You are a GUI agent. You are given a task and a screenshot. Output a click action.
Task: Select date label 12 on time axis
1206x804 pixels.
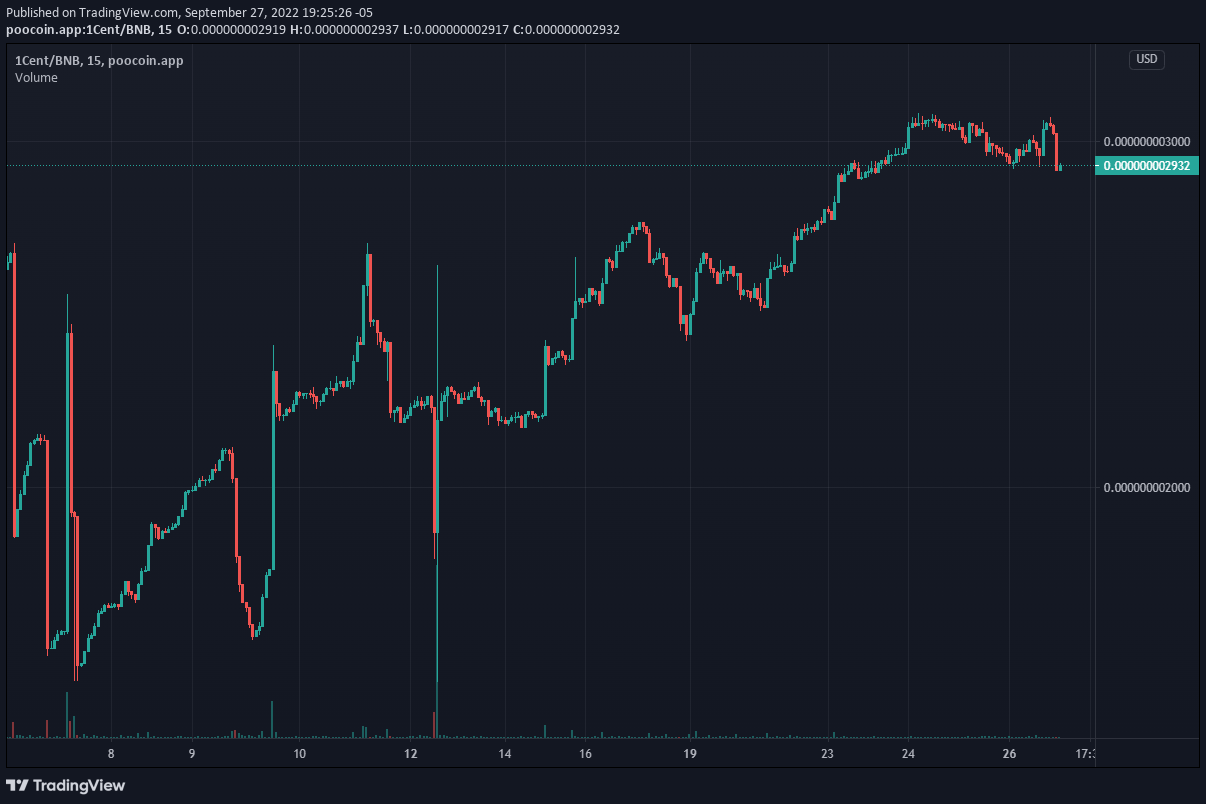[410, 753]
